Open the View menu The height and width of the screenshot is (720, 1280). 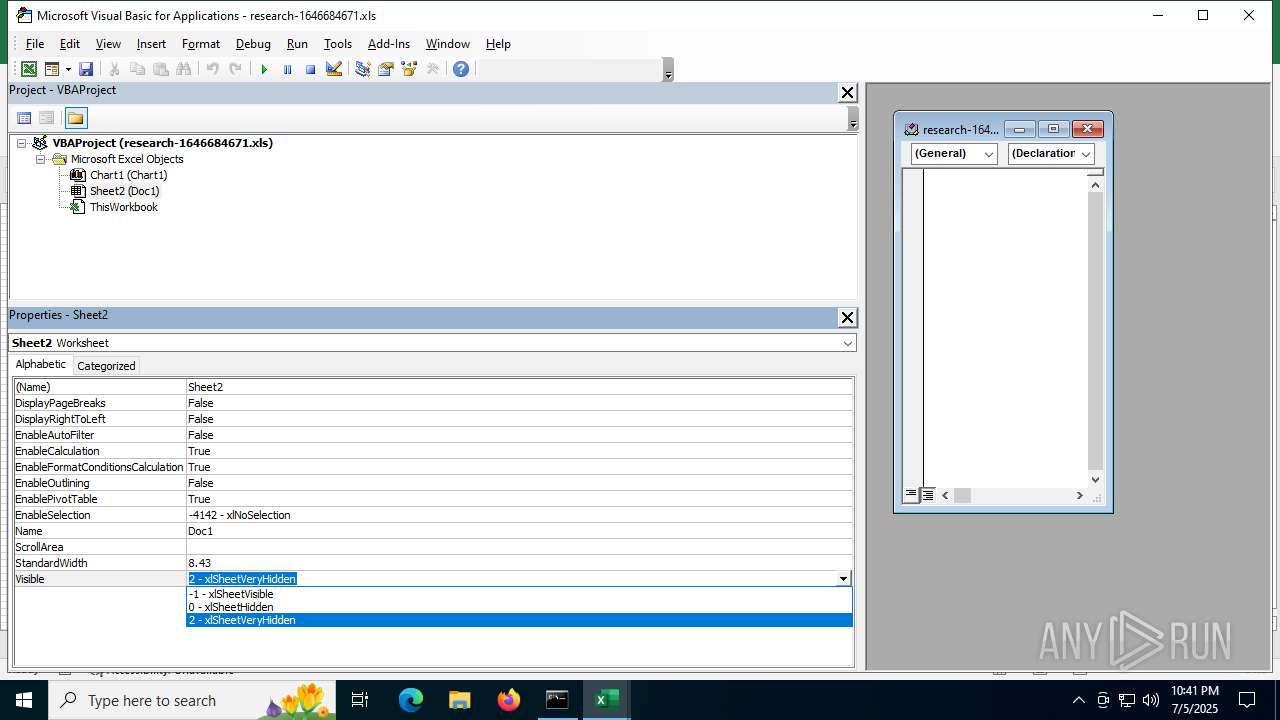coord(108,44)
